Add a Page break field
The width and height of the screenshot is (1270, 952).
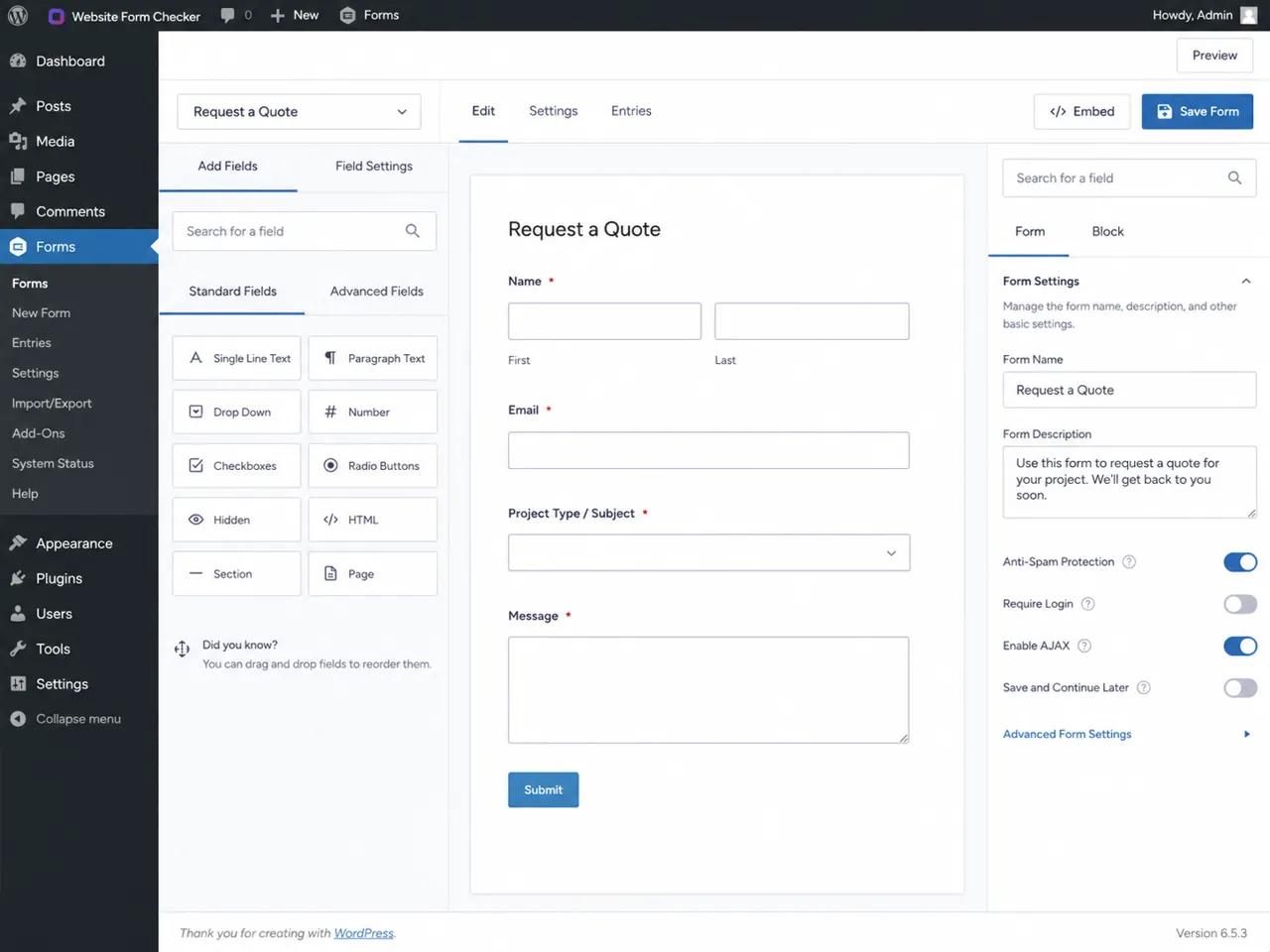pyautogui.click(x=373, y=573)
